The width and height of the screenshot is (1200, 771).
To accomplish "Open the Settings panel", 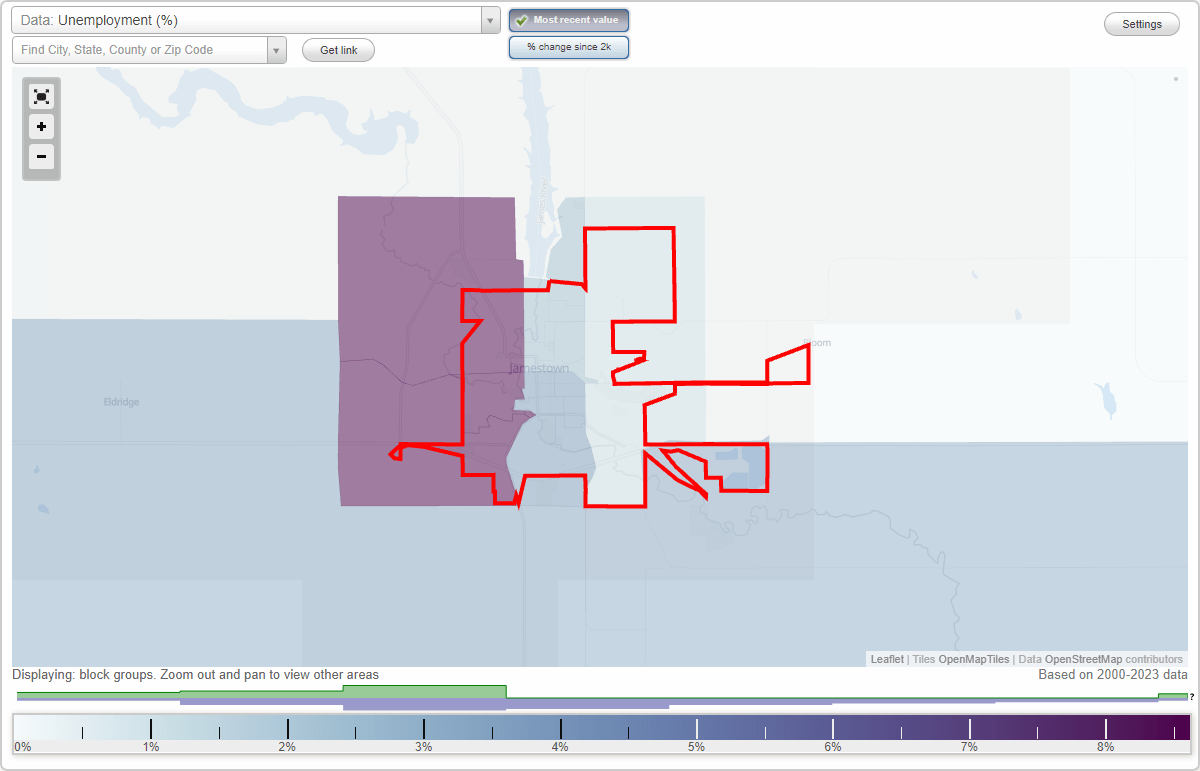I will point(1141,23).
